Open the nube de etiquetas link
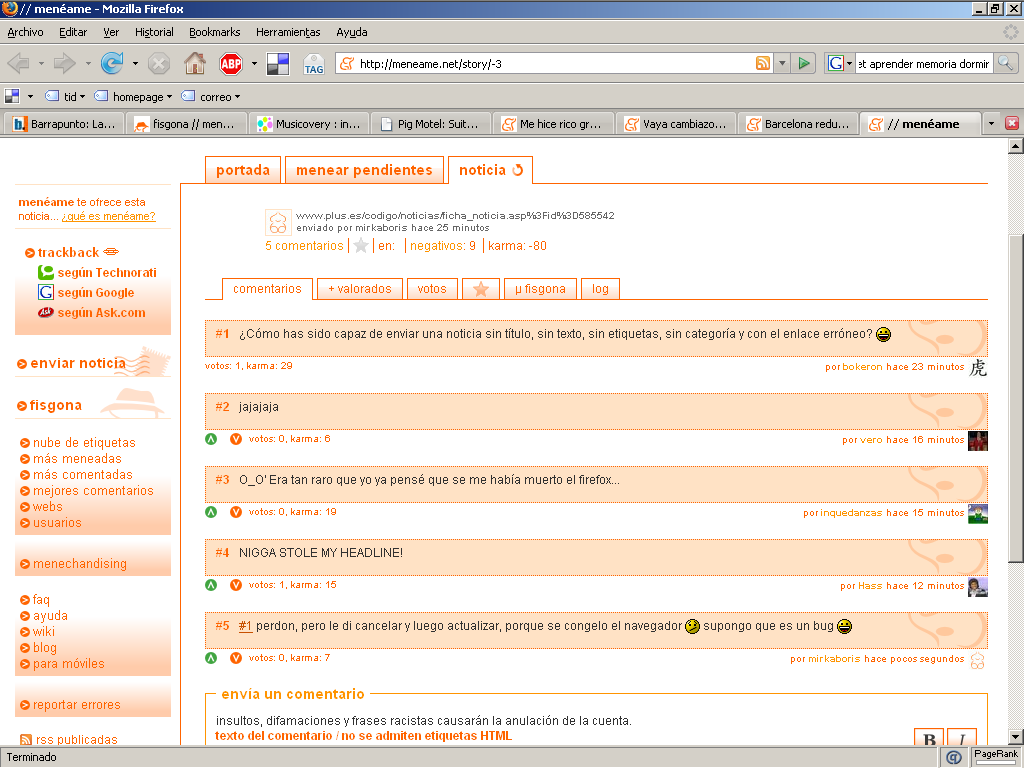 pyautogui.click(x=84, y=443)
